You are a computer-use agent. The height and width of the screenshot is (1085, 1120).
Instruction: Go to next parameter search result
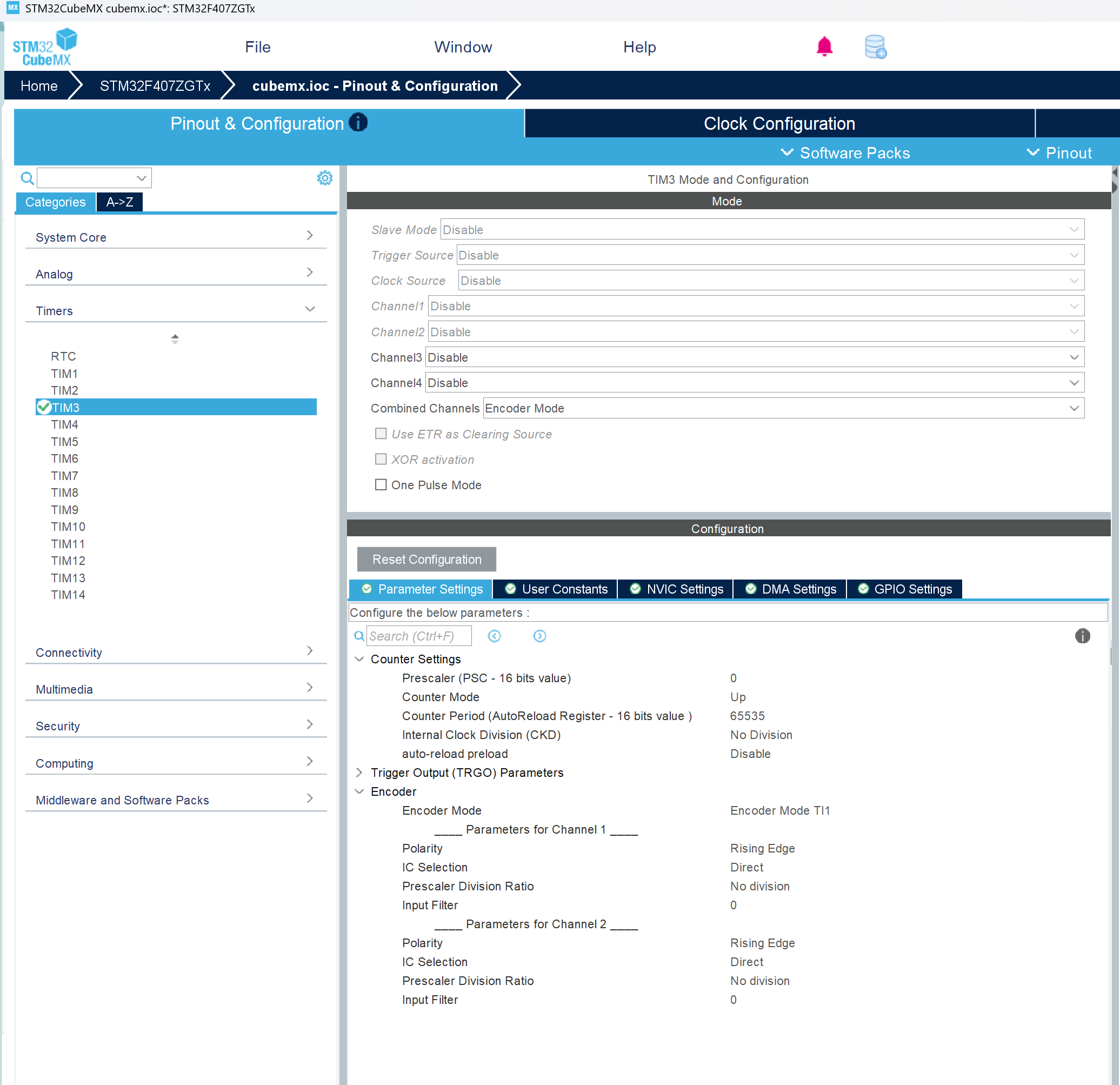point(539,636)
